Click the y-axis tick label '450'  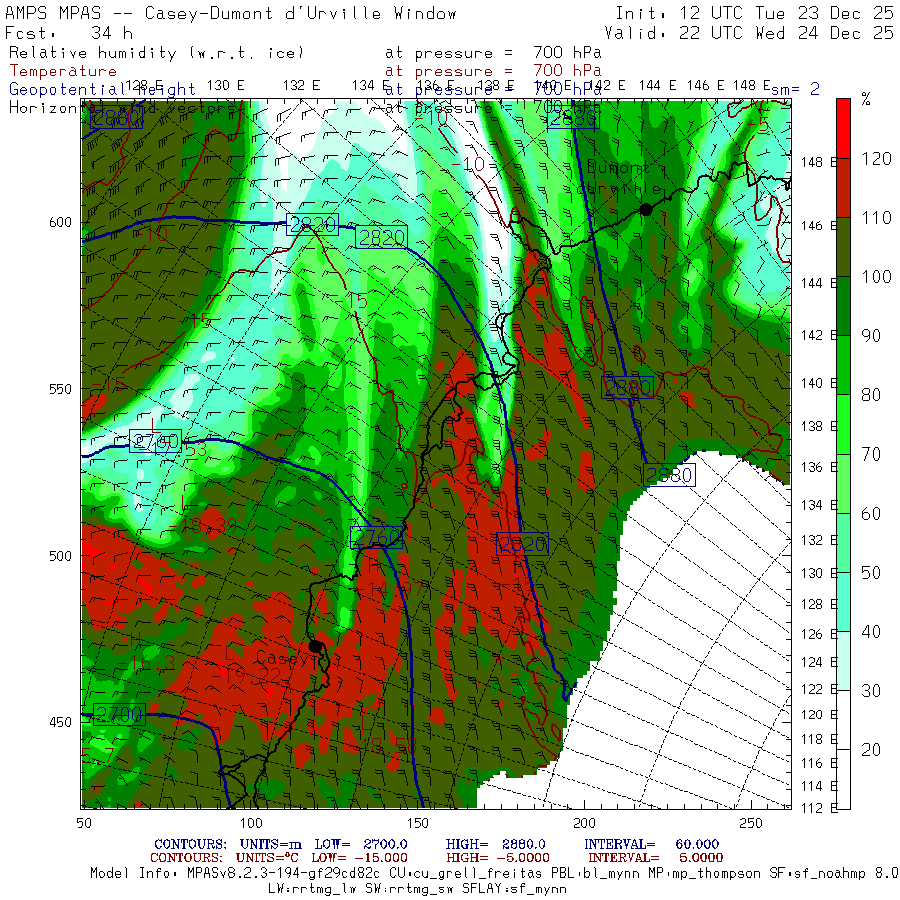coord(60,722)
